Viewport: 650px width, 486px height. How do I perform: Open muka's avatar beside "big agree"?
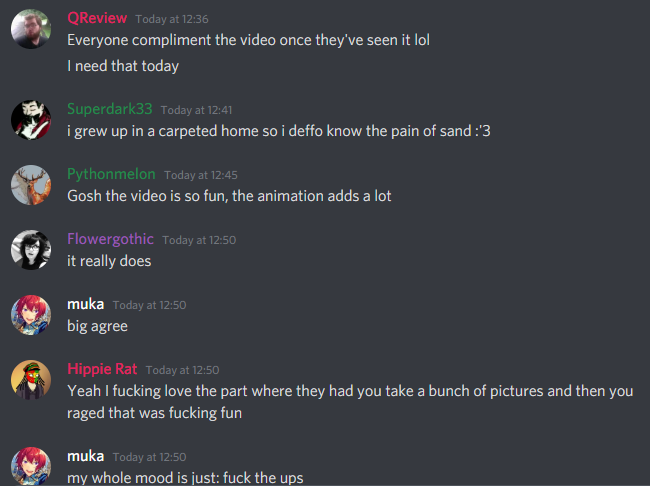[31, 315]
